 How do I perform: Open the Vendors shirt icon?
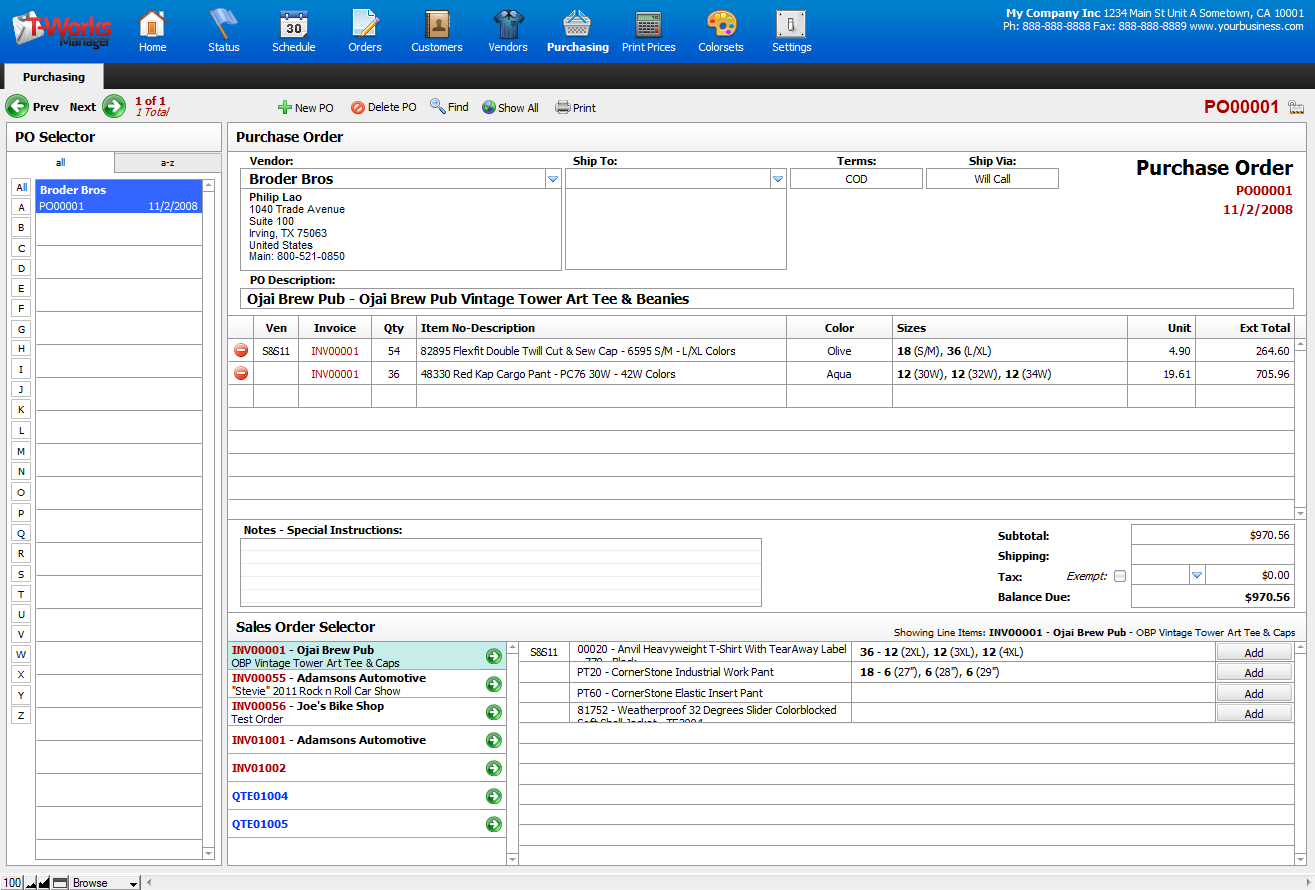point(508,23)
